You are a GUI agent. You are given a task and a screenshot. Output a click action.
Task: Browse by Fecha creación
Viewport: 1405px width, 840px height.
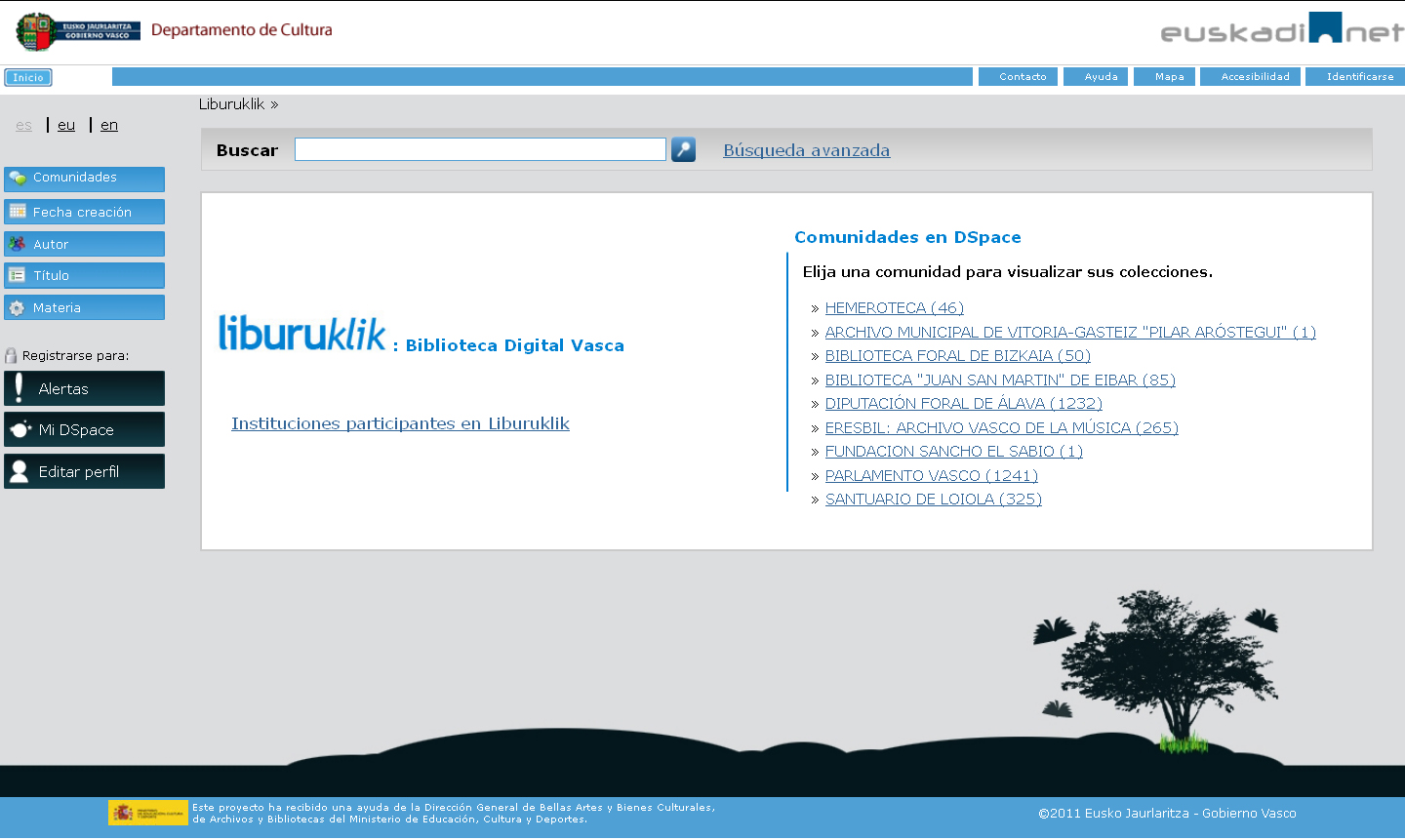84,212
